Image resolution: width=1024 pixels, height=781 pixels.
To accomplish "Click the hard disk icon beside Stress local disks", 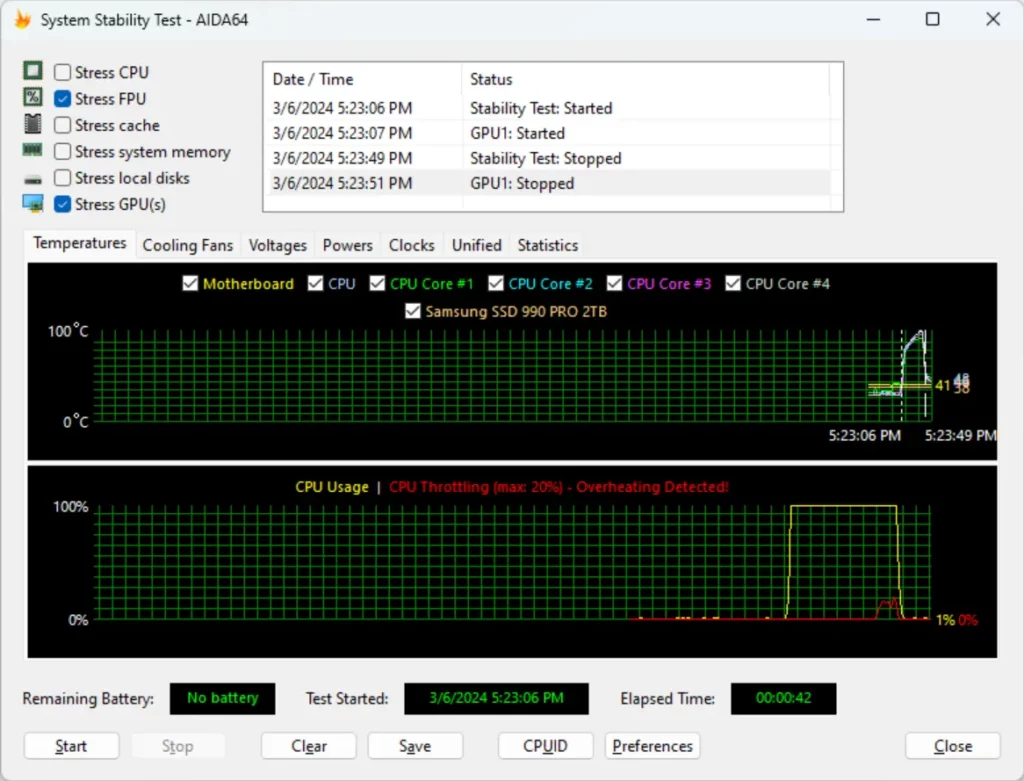I will coord(31,178).
